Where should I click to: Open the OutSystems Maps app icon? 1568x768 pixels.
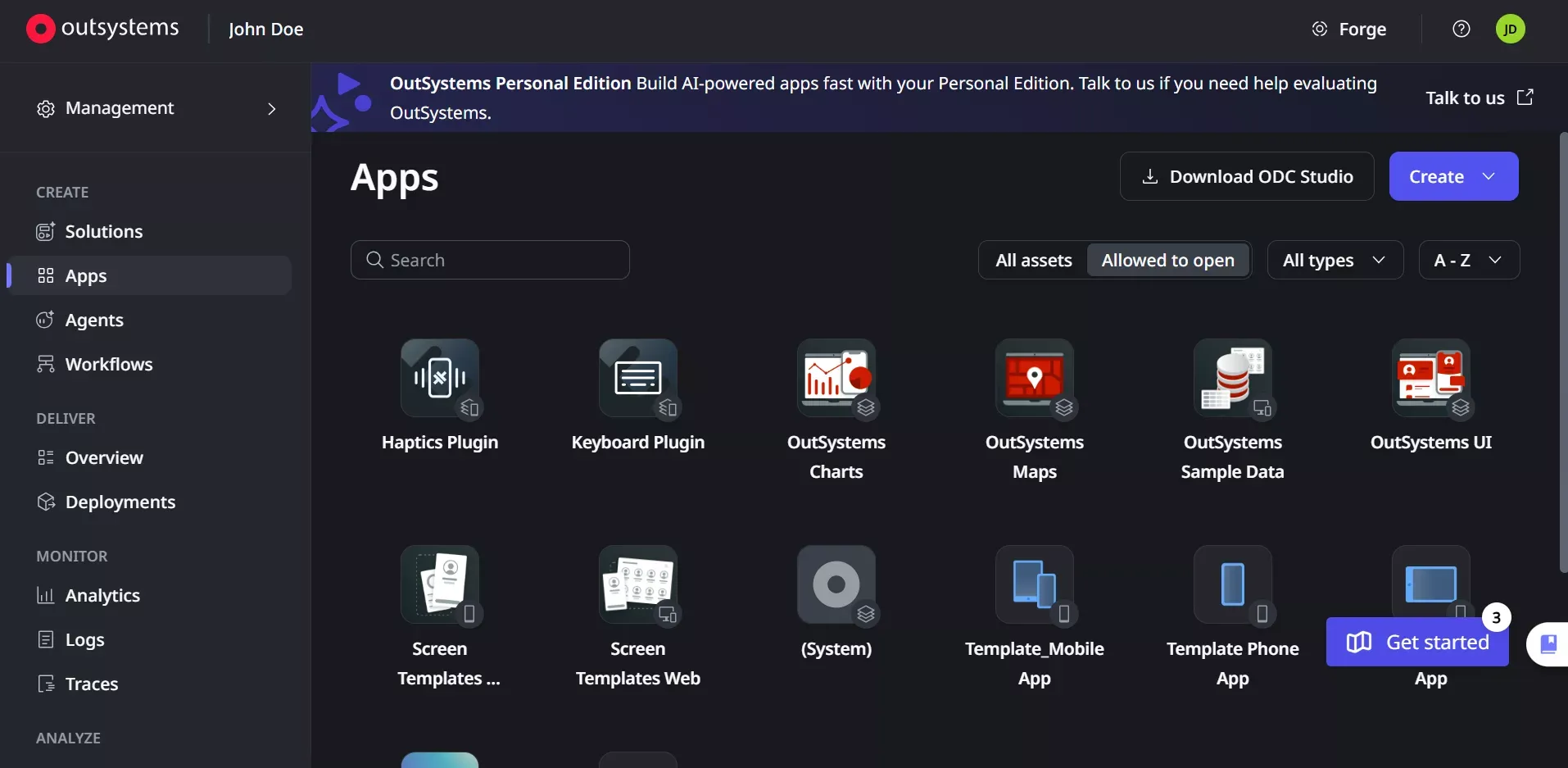1035,378
